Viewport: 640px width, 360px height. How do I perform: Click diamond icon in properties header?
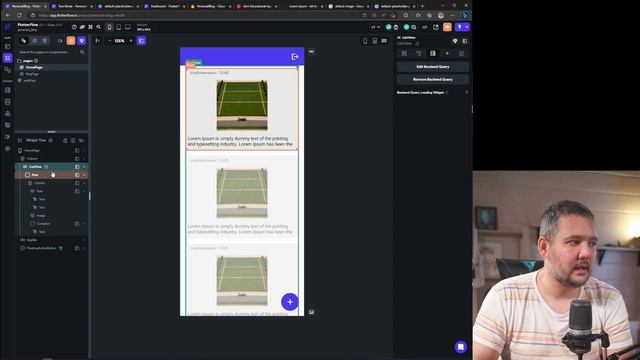[x=455, y=41]
